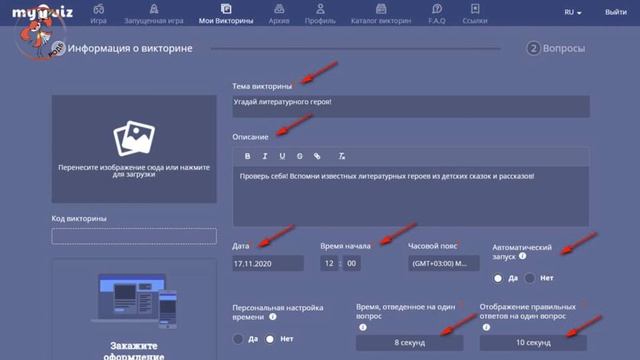Click the Информация о викторине step heading
This screenshot has width=640, height=360.
coord(130,48)
